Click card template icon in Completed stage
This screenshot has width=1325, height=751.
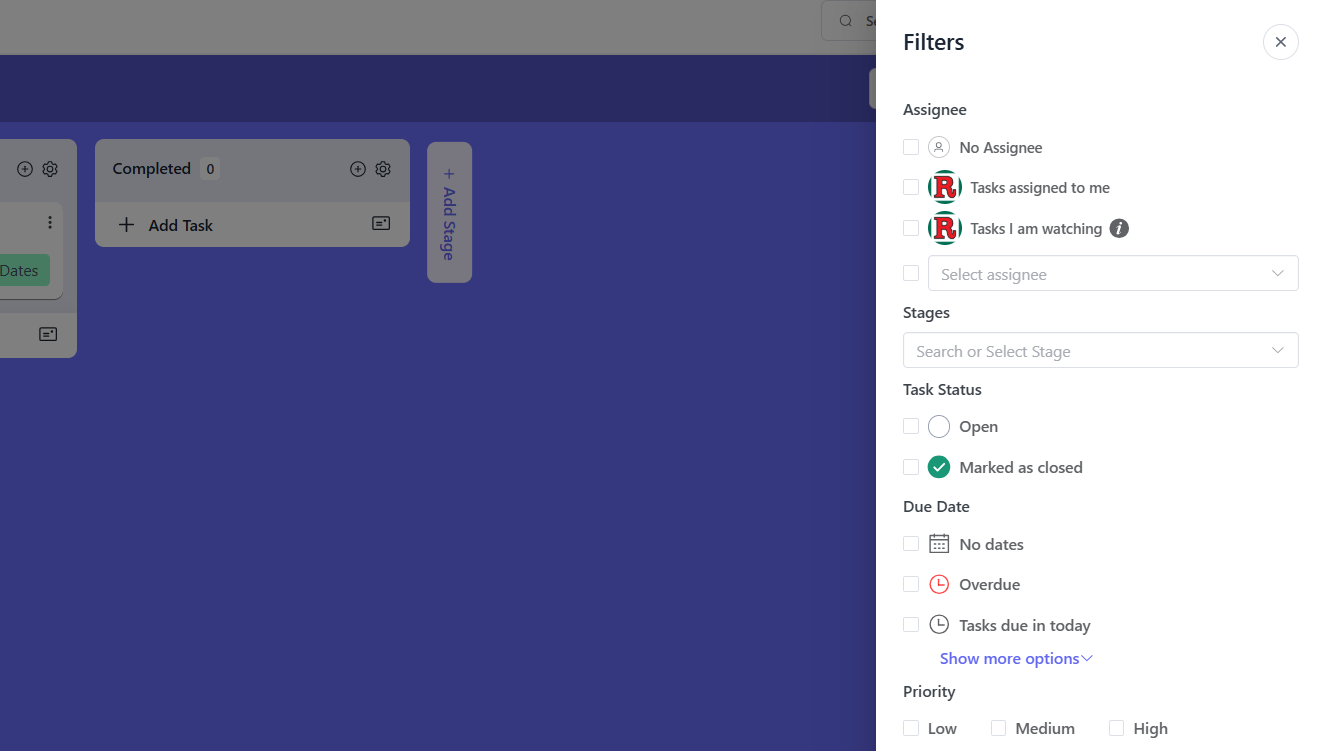(x=381, y=224)
